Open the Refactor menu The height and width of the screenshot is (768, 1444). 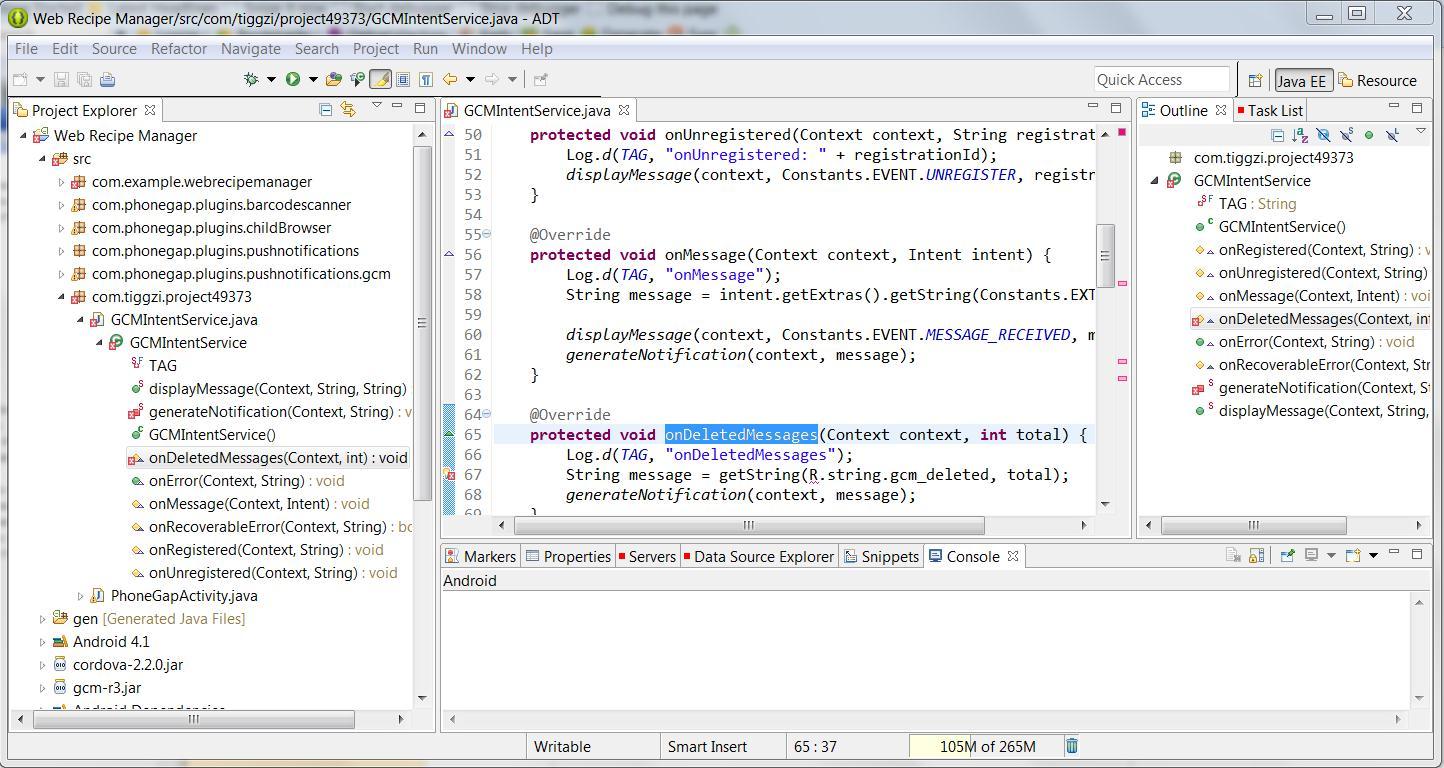pos(178,49)
